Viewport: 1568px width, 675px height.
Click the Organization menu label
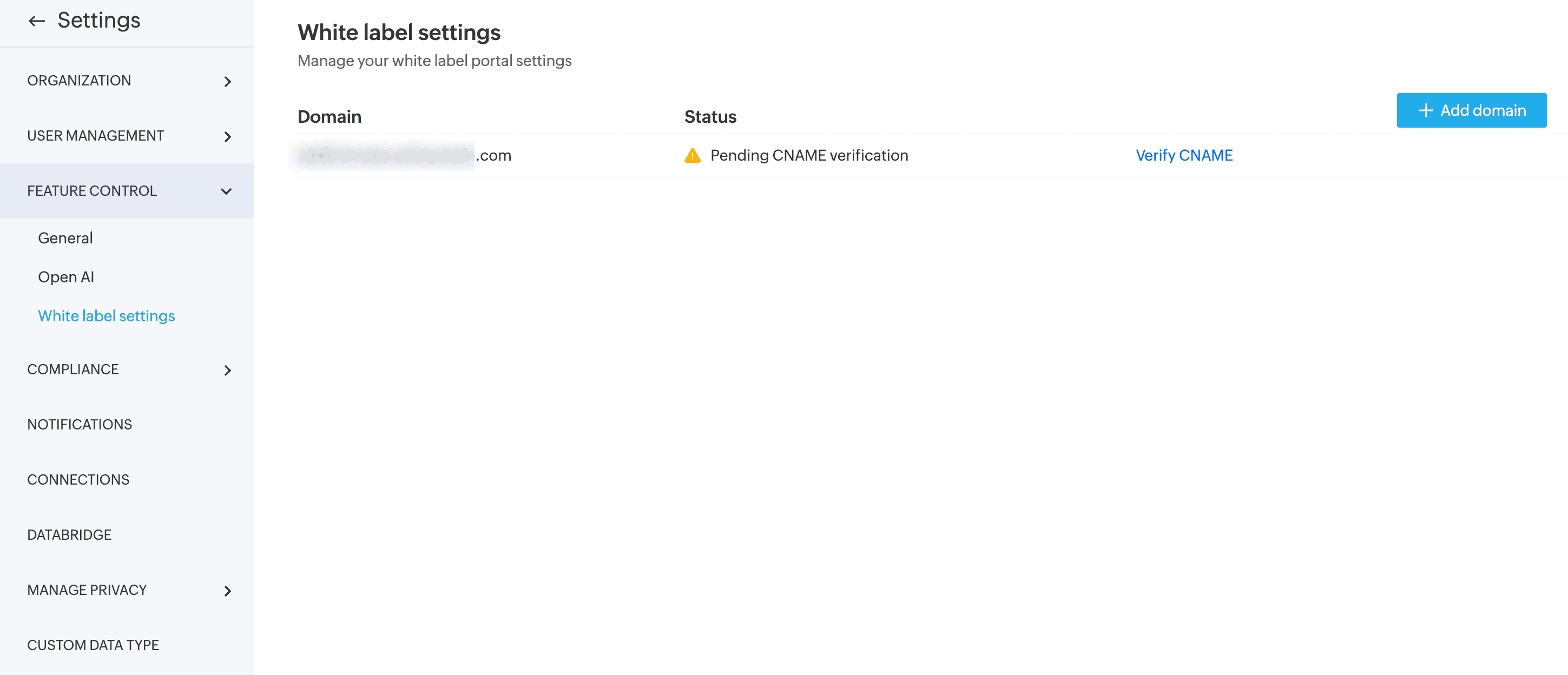79,81
